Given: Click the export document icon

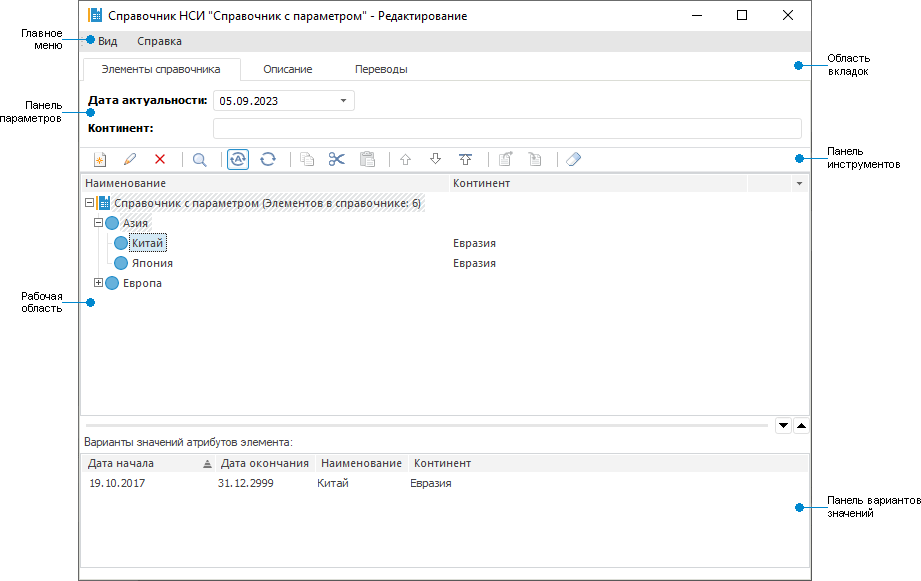Looking at the screenshot, I should [x=505, y=159].
